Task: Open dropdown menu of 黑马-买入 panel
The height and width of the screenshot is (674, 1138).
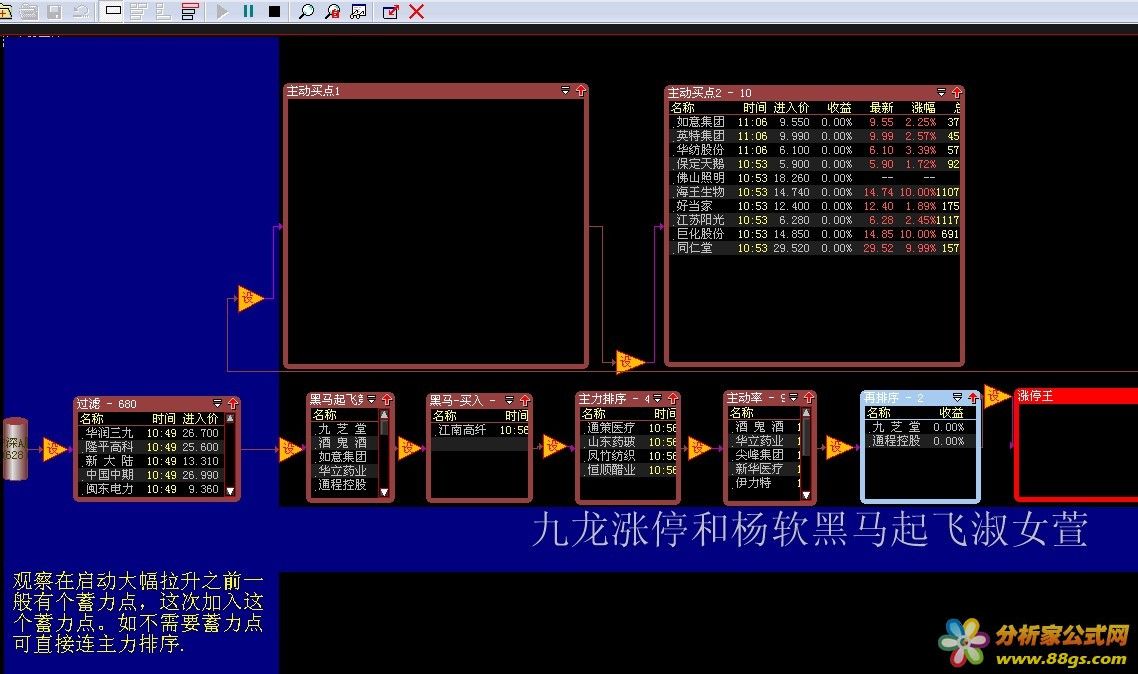Action: [x=509, y=400]
